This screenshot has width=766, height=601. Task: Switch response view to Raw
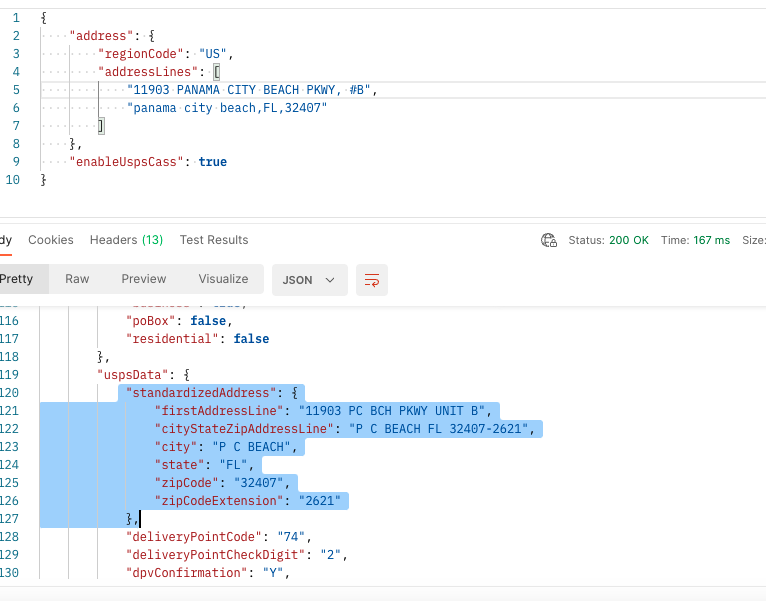77,279
